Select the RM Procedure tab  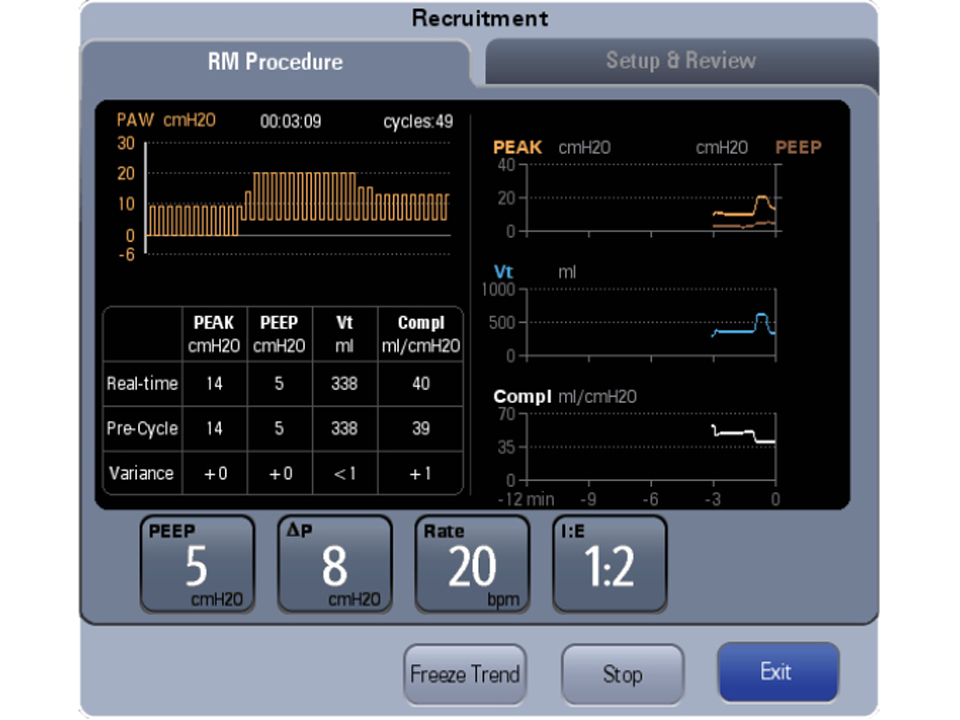tap(276, 61)
